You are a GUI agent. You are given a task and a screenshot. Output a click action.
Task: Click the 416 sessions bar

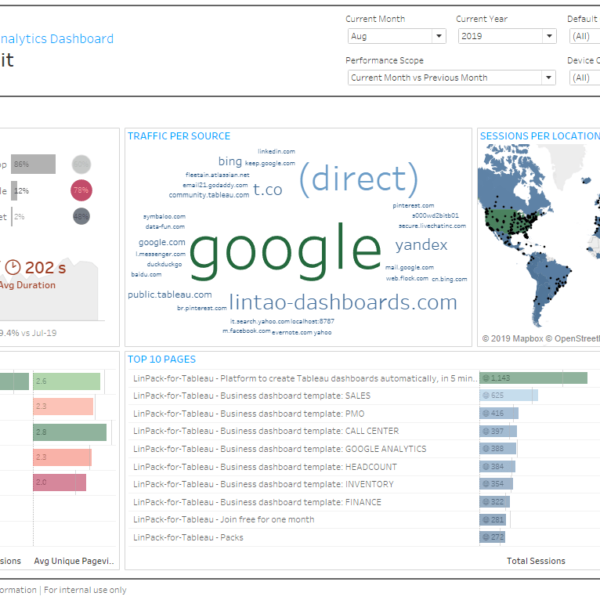click(x=499, y=413)
